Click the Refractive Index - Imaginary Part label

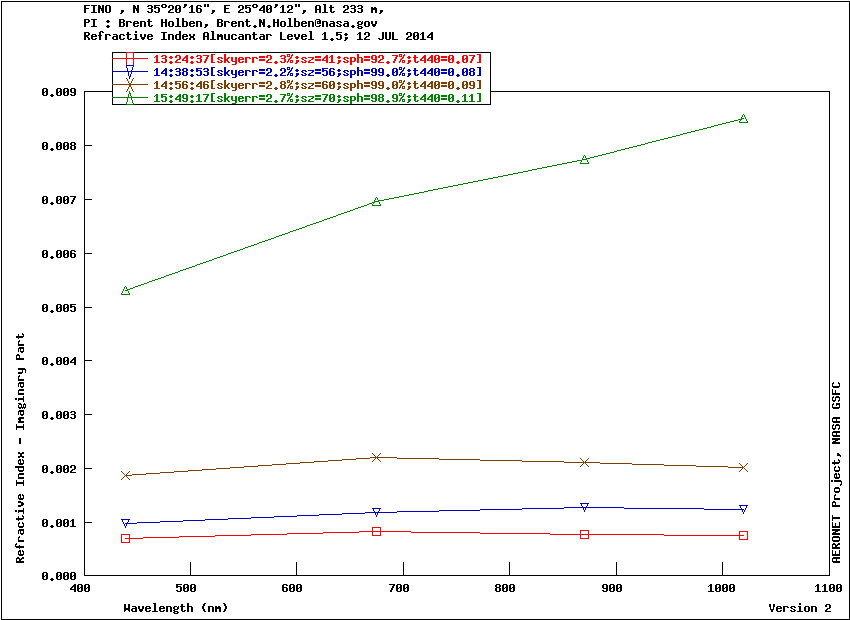point(21,448)
